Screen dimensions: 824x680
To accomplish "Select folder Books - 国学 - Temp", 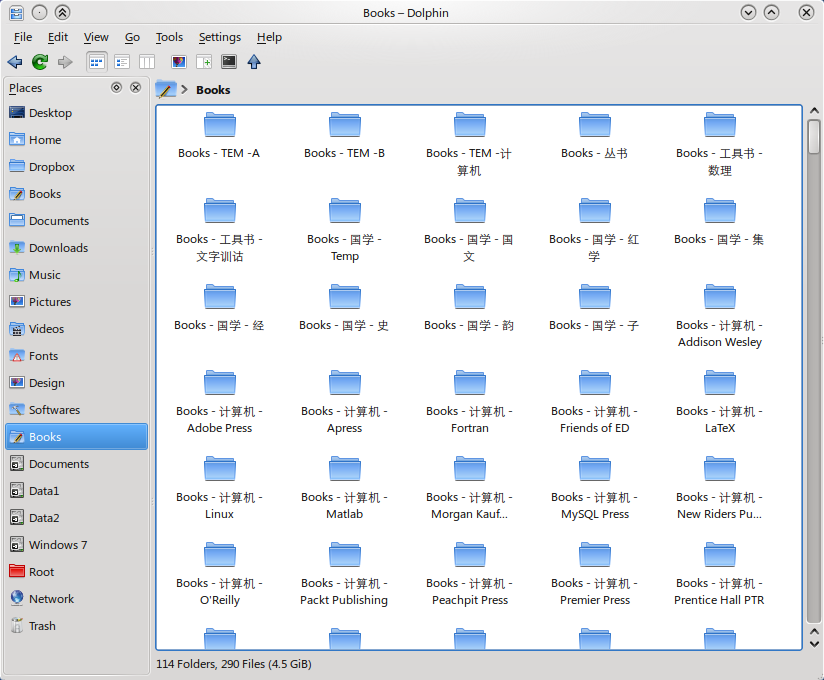I will tap(344, 230).
